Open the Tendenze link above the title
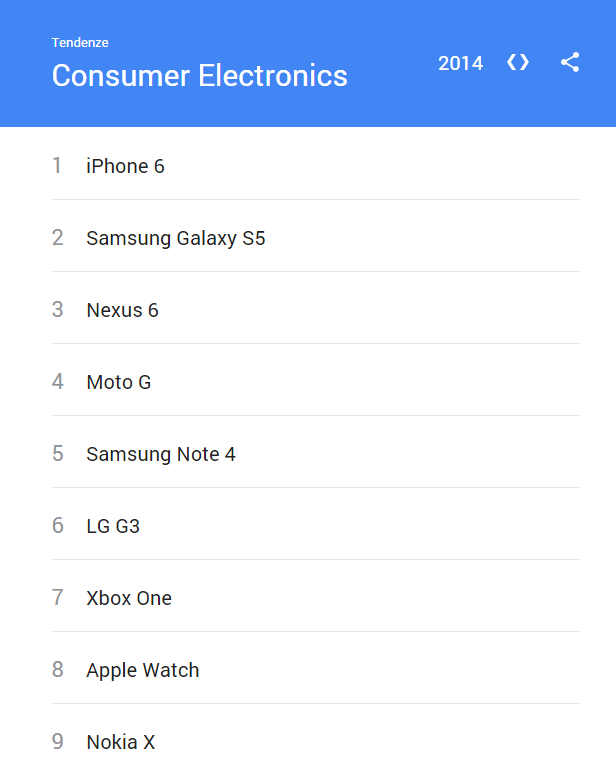The height and width of the screenshot is (770, 616). point(80,43)
